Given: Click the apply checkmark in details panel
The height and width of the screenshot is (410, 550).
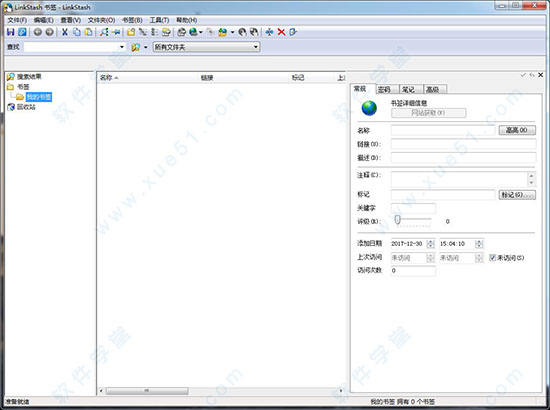Looking at the screenshot, I should (523, 75).
